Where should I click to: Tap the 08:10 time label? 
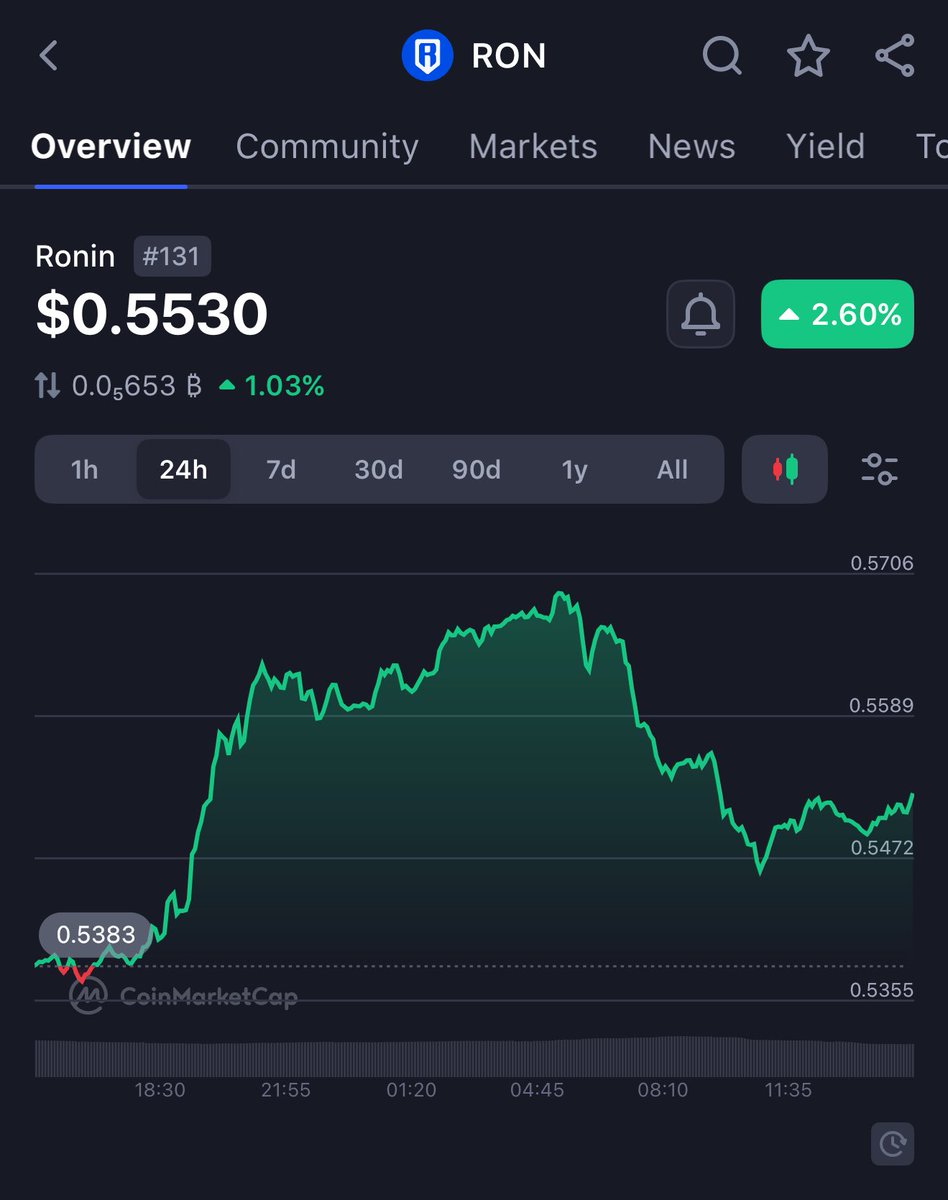tap(663, 1090)
